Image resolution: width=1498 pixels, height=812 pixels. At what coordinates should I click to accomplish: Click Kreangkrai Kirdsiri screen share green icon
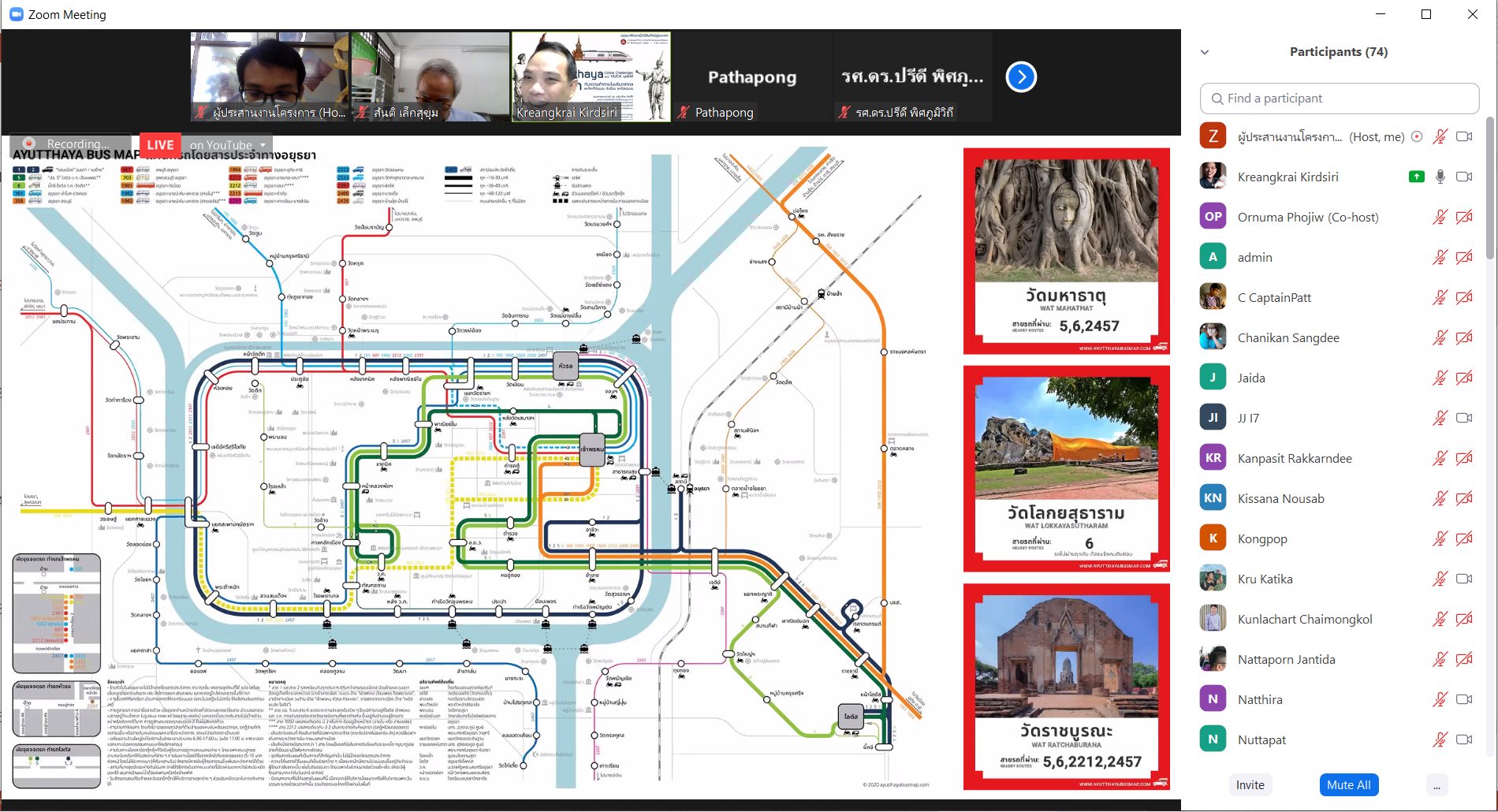(1416, 177)
